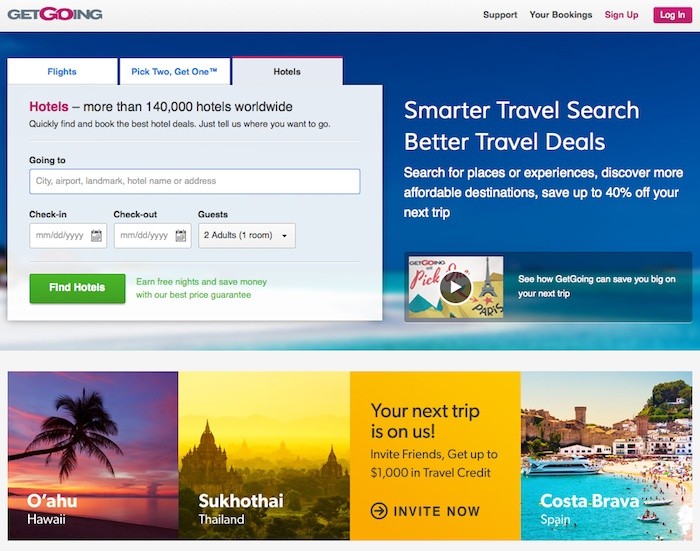The width and height of the screenshot is (700, 551).
Task: Open the Costa Brava Spain tile
Action: (606, 456)
